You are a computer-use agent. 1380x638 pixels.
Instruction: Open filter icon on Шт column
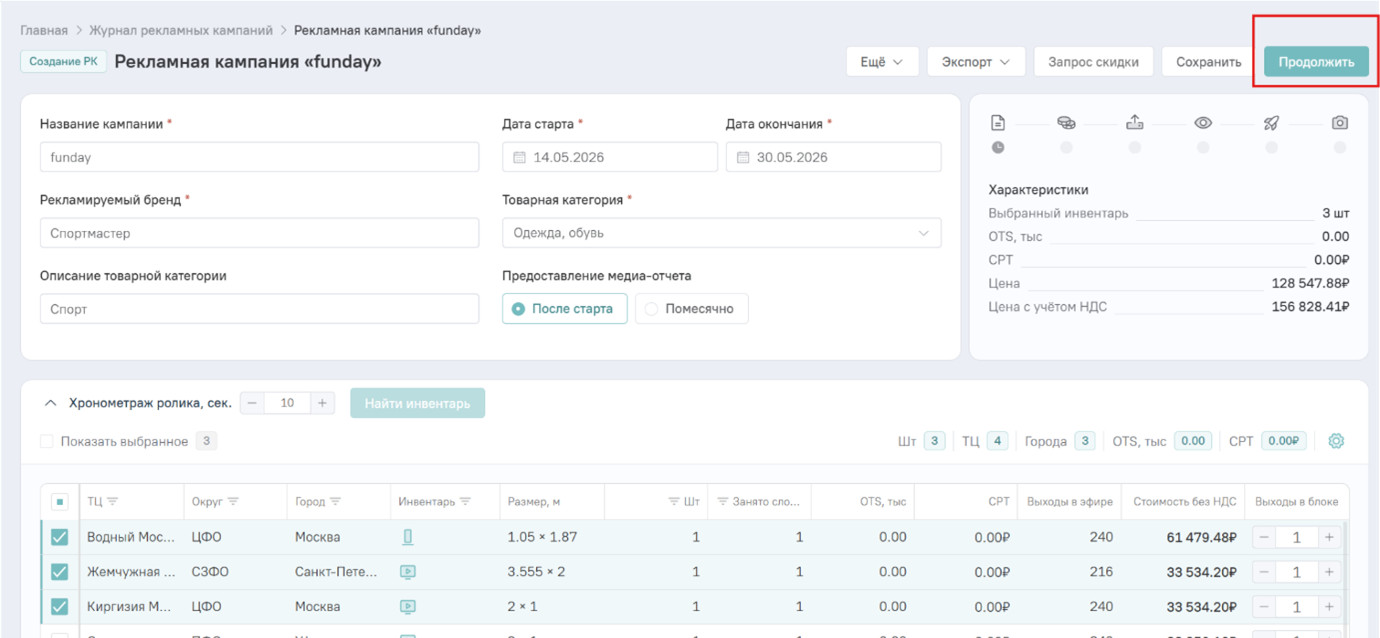(x=674, y=501)
